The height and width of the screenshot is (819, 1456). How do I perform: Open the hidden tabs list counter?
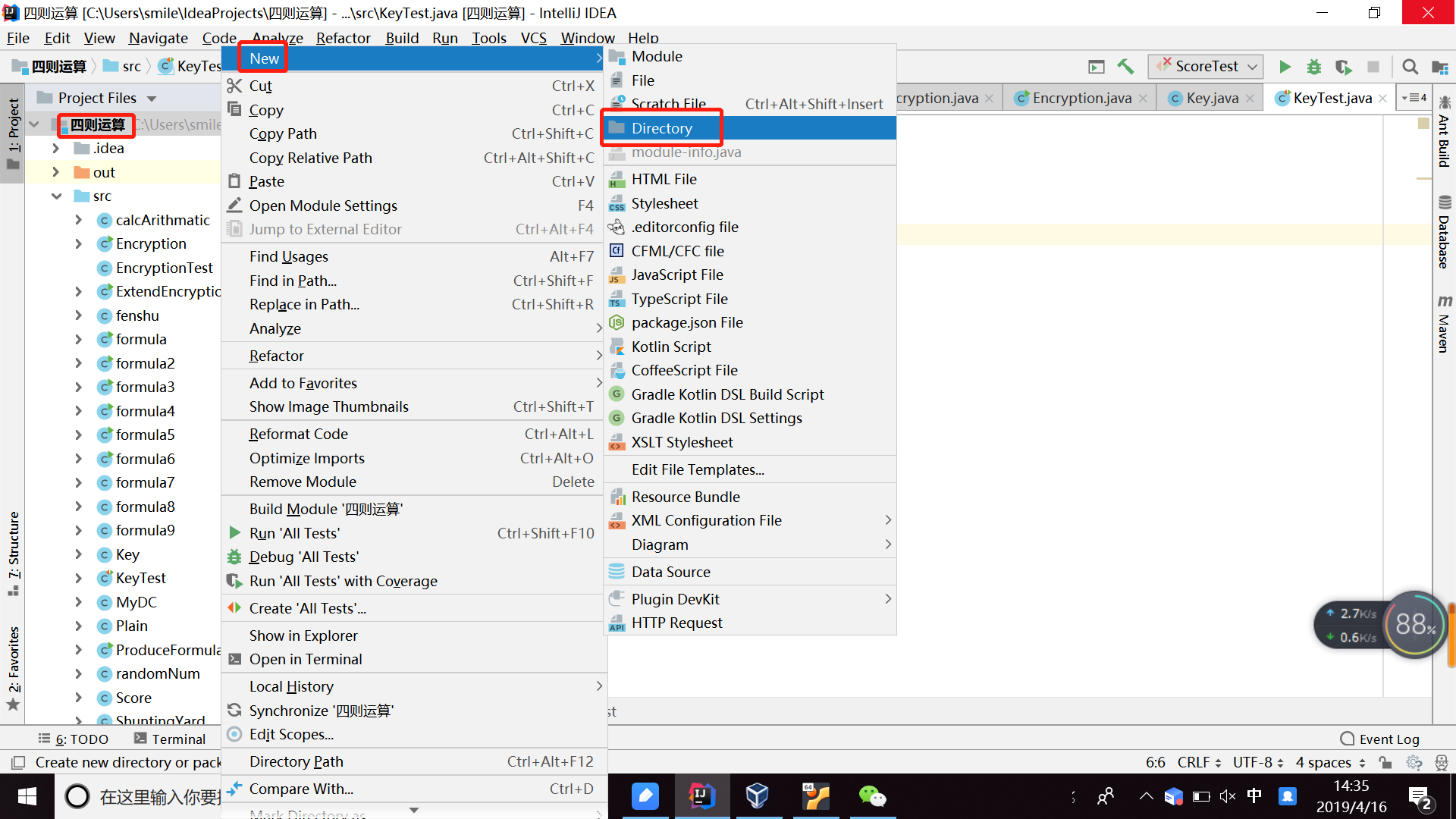(x=1414, y=98)
